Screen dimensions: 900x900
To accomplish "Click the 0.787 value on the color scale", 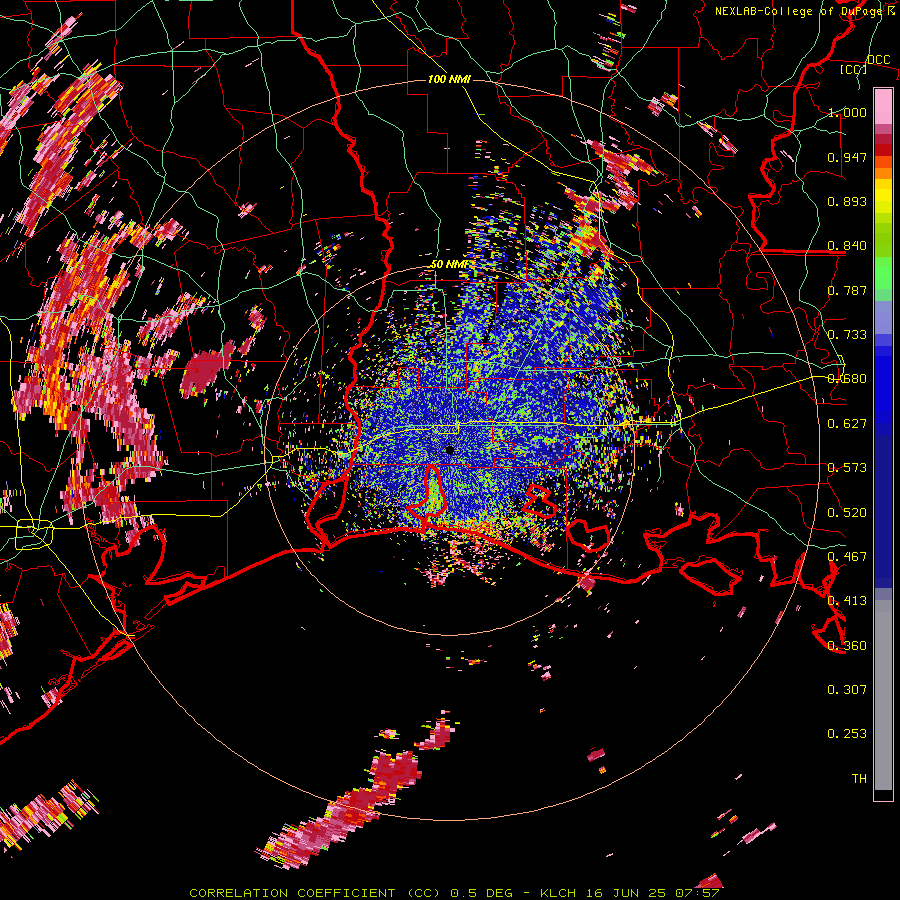I will (x=847, y=290).
